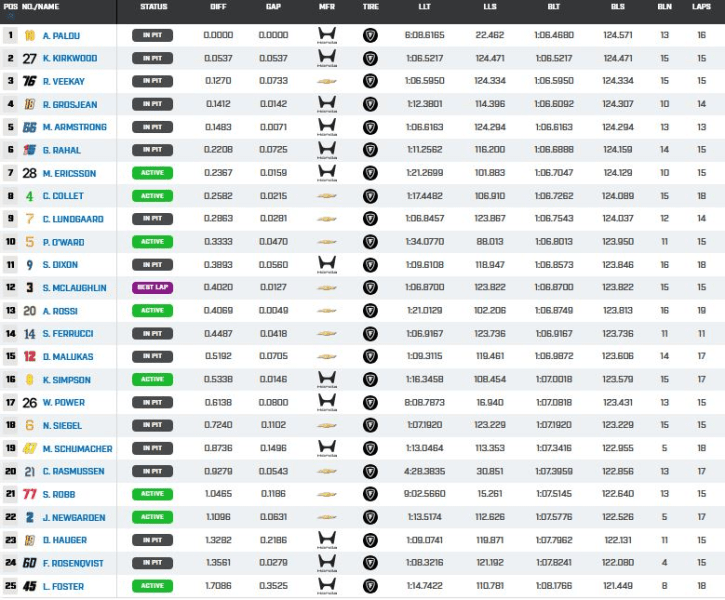The width and height of the screenshot is (725, 600).
Task: Click the last lap time 6:08.6165
Action: pyautogui.click(x=424, y=35)
